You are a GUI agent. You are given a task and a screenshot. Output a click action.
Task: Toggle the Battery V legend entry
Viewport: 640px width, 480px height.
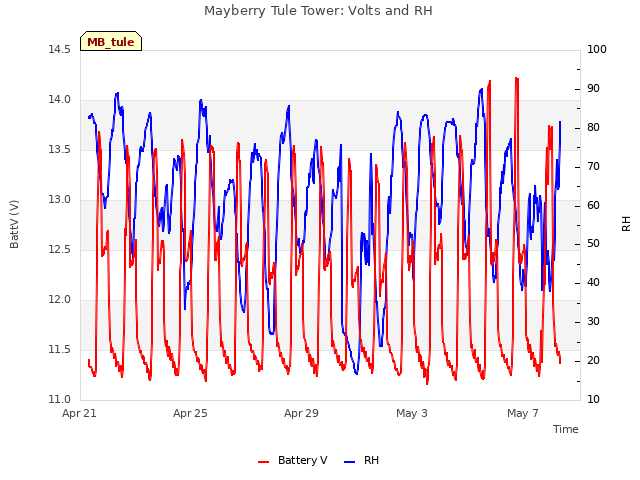292,460
